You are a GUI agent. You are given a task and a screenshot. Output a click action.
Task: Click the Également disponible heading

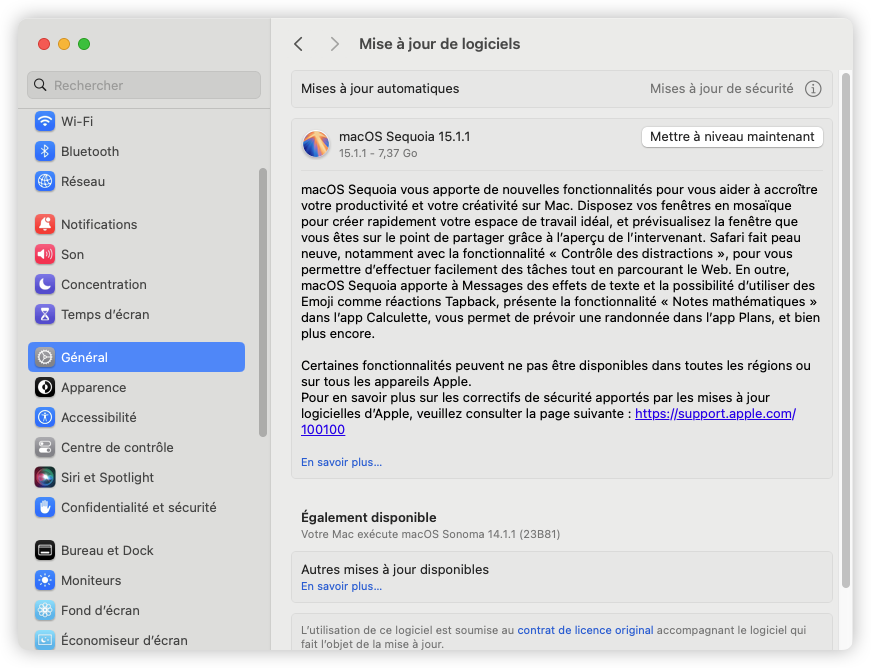coord(368,518)
